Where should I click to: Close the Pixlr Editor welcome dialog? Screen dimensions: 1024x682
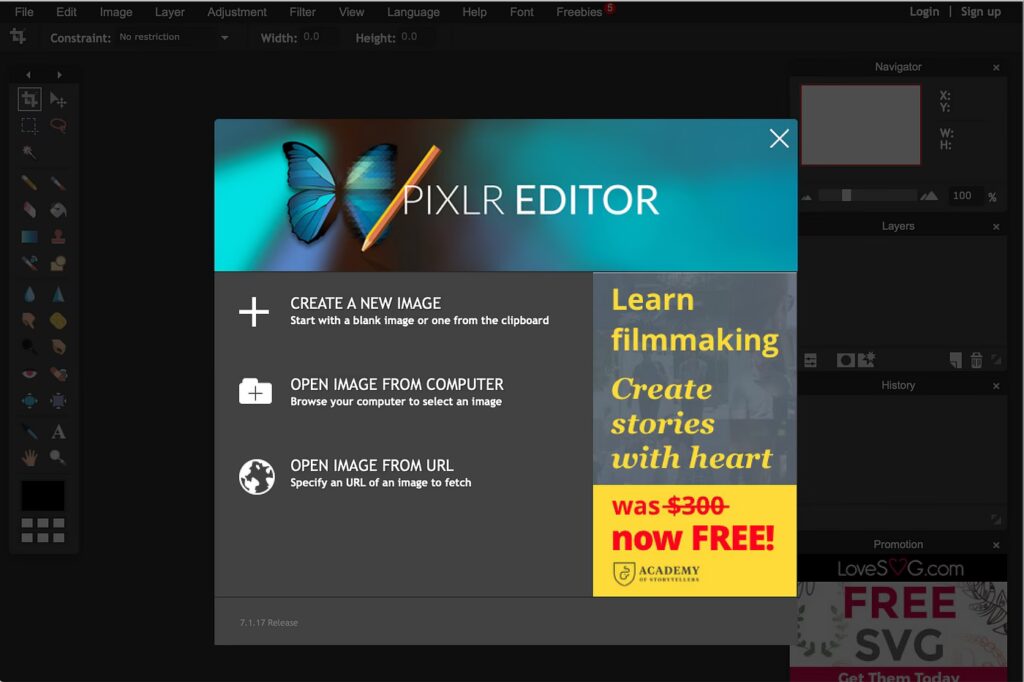(x=779, y=139)
